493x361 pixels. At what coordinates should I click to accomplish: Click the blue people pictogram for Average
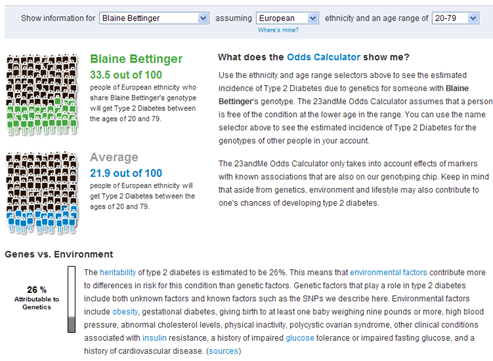click(x=42, y=193)
